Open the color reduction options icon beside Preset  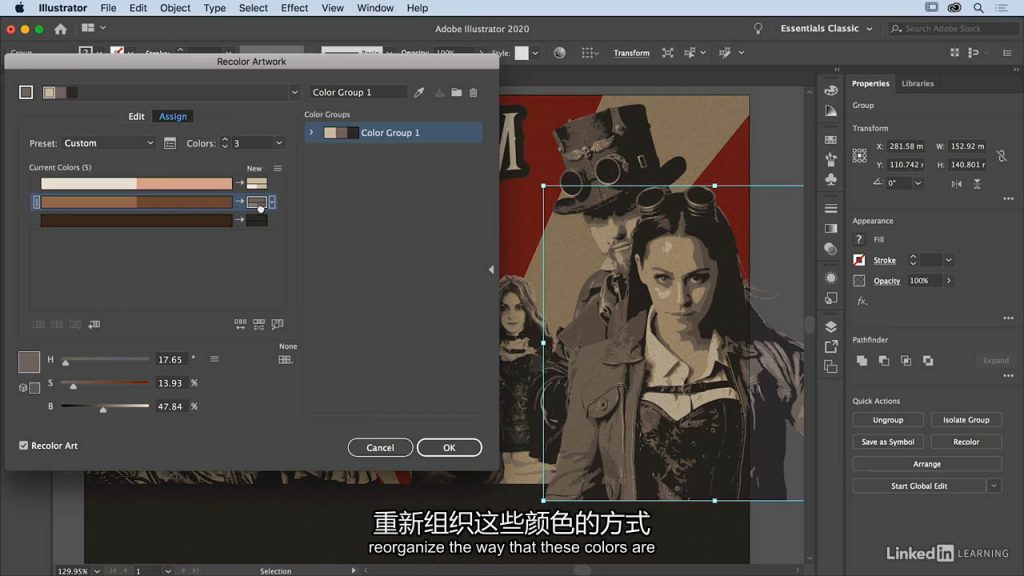click(x=170, y=143)
